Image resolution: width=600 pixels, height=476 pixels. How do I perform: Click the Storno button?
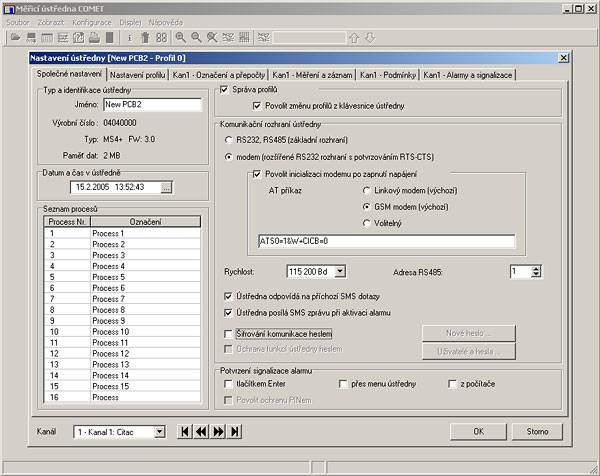(x=538, y=432)
